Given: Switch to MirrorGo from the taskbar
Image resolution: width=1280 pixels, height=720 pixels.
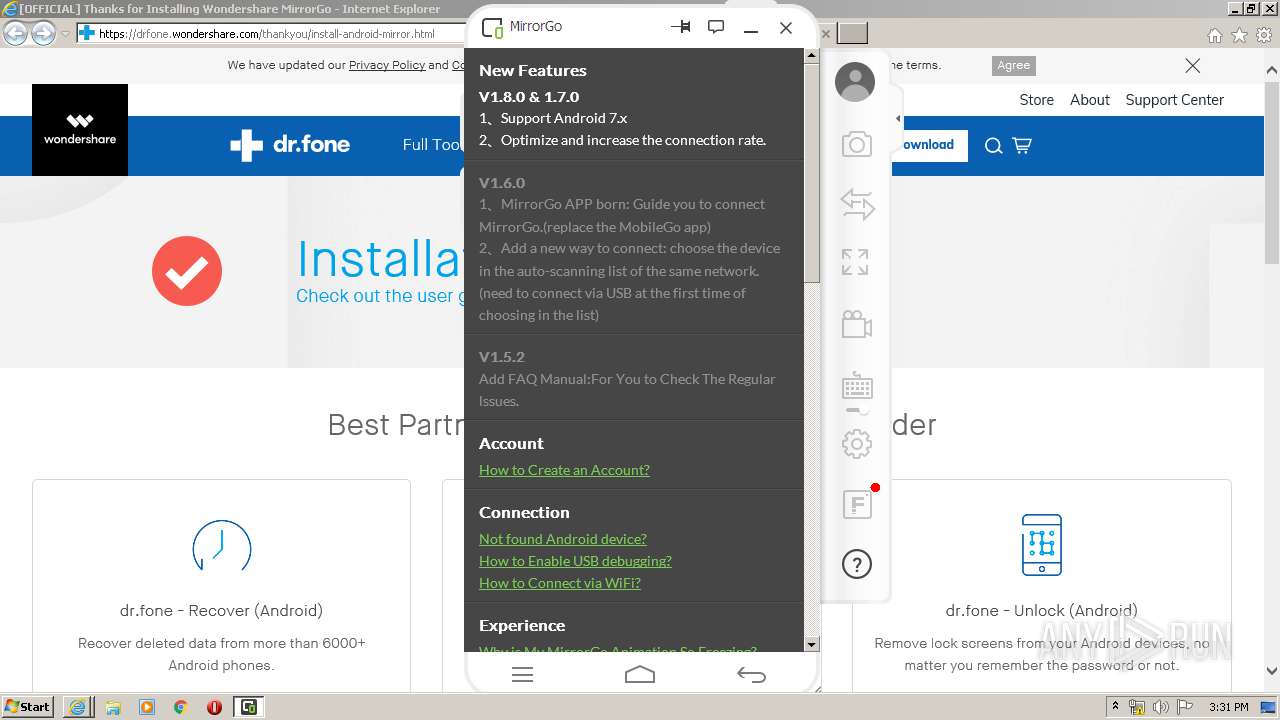Looking at the screenshot, I should (x=248, y=707).
